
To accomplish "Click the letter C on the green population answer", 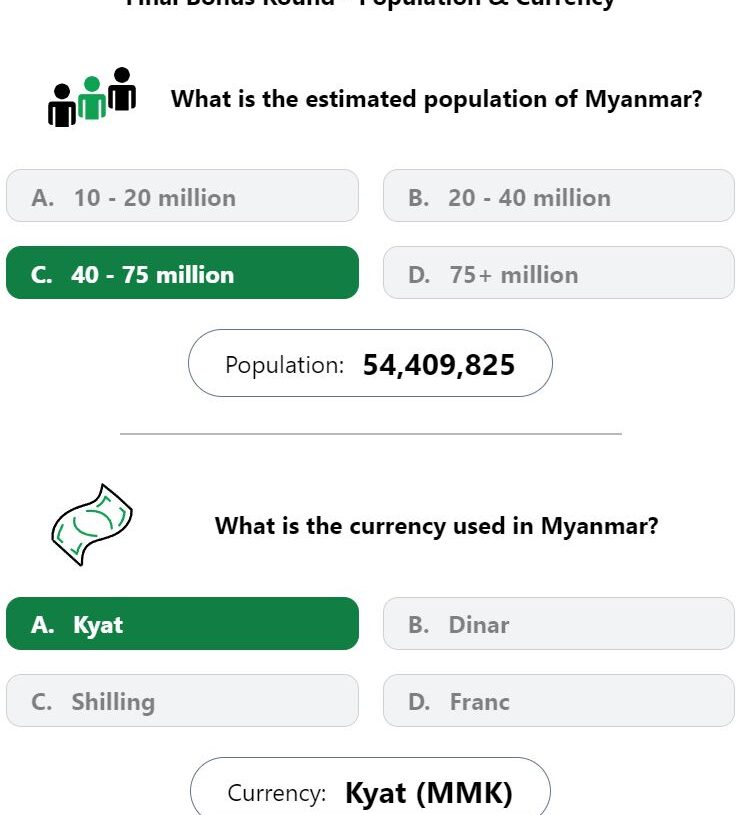I will [x=41, y=275].
